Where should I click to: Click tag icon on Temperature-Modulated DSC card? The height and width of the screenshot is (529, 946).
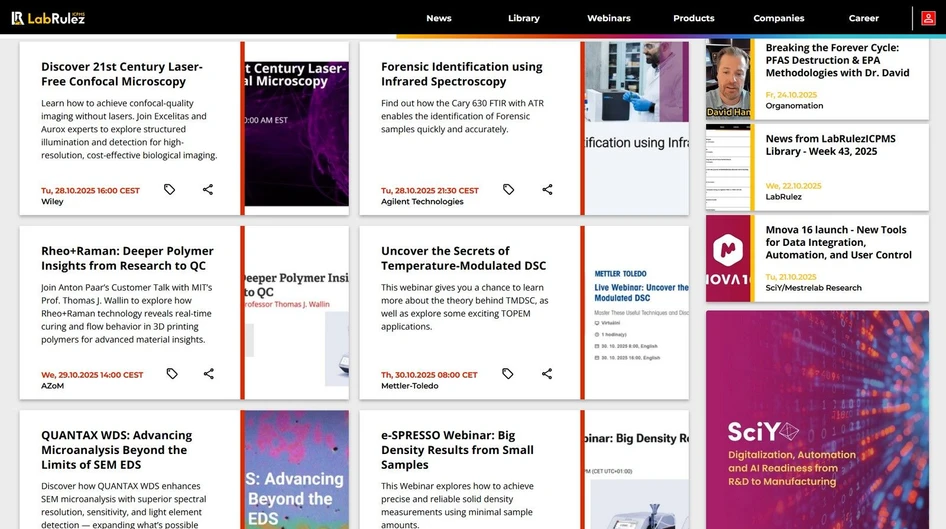(x=508, y=373)
